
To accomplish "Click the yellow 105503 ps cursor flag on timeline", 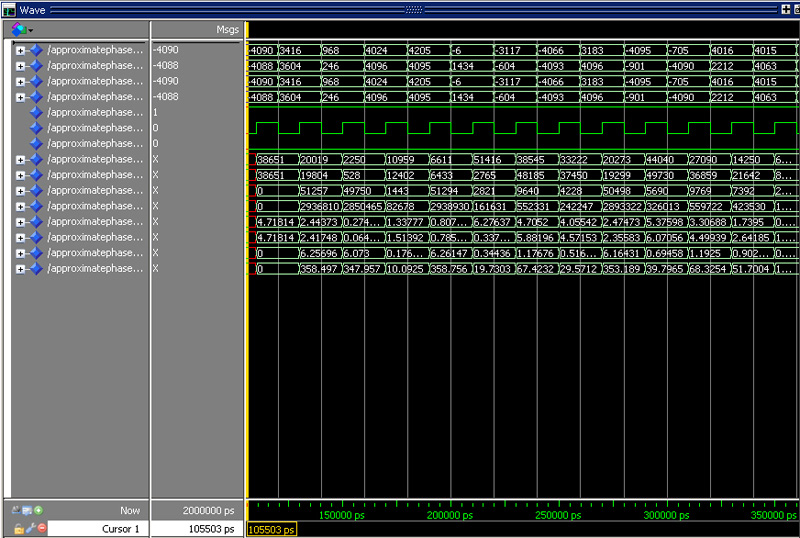I will (271, 529).
